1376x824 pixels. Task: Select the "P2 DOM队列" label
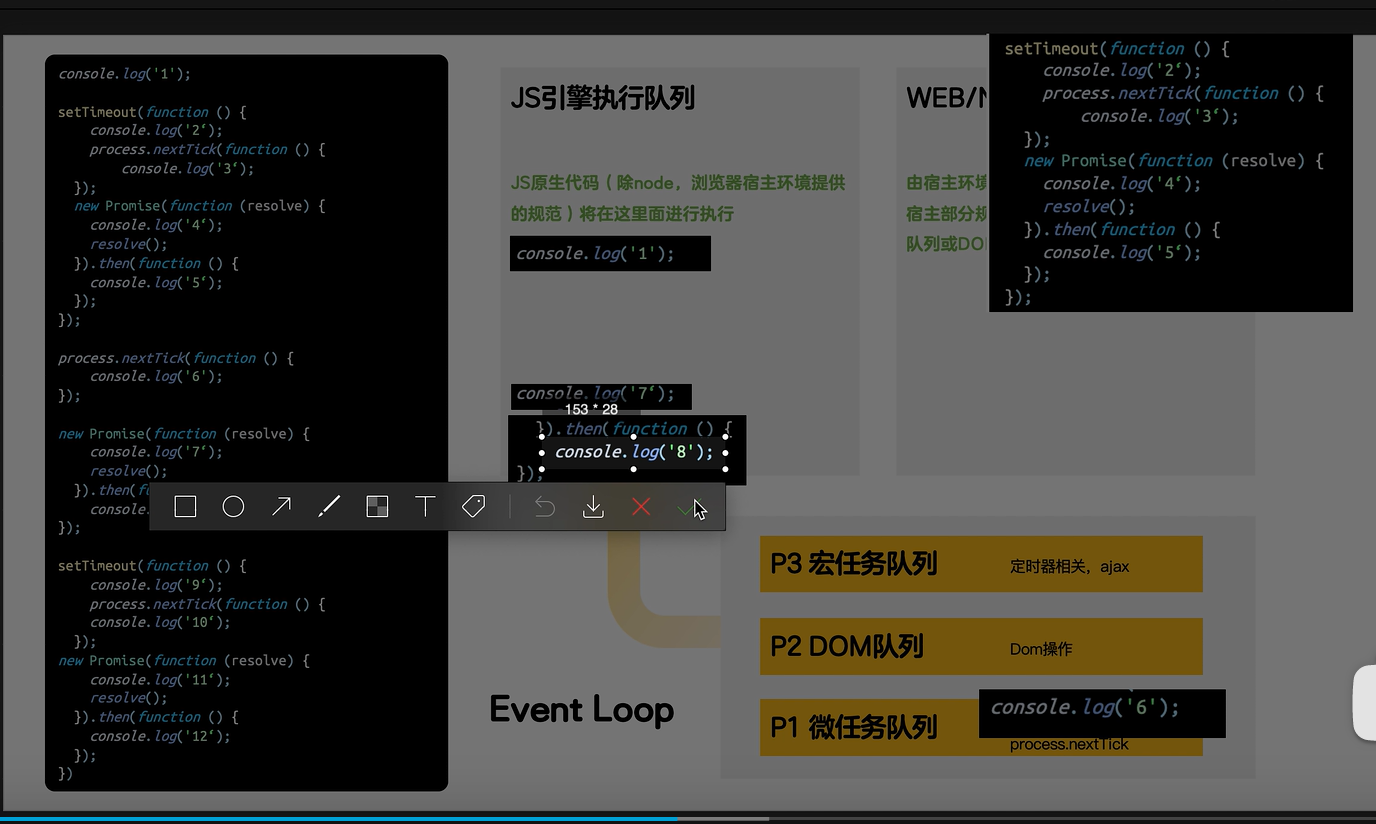click(x=847, y=646)
